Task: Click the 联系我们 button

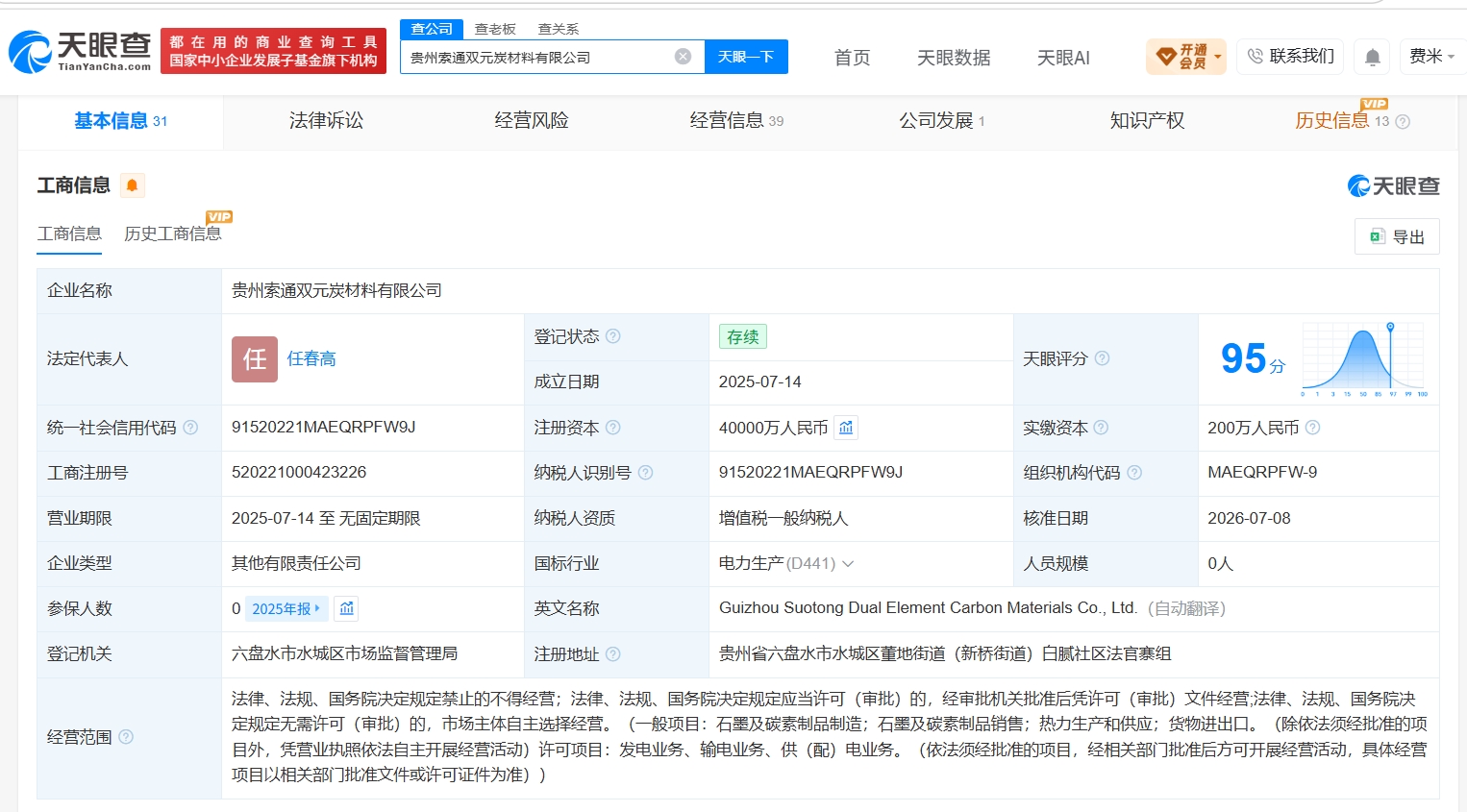Action: 1290,57
